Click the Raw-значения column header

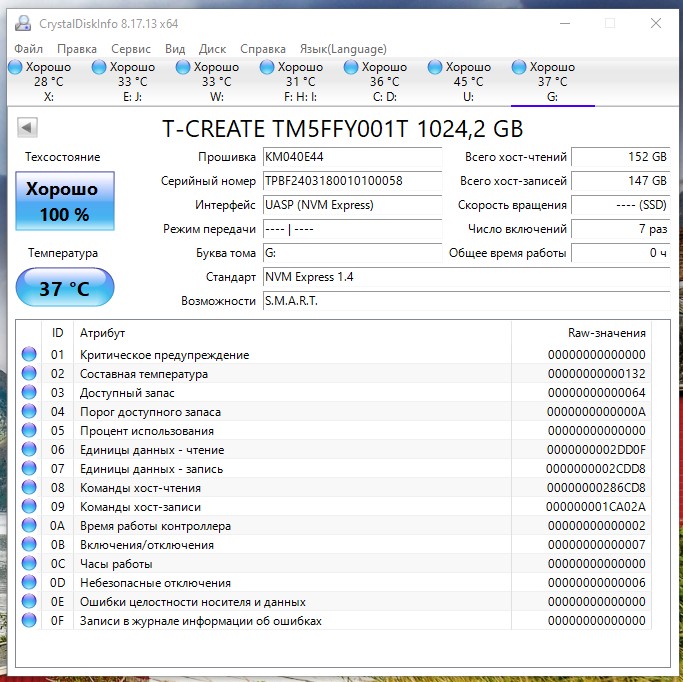(581, 333)
